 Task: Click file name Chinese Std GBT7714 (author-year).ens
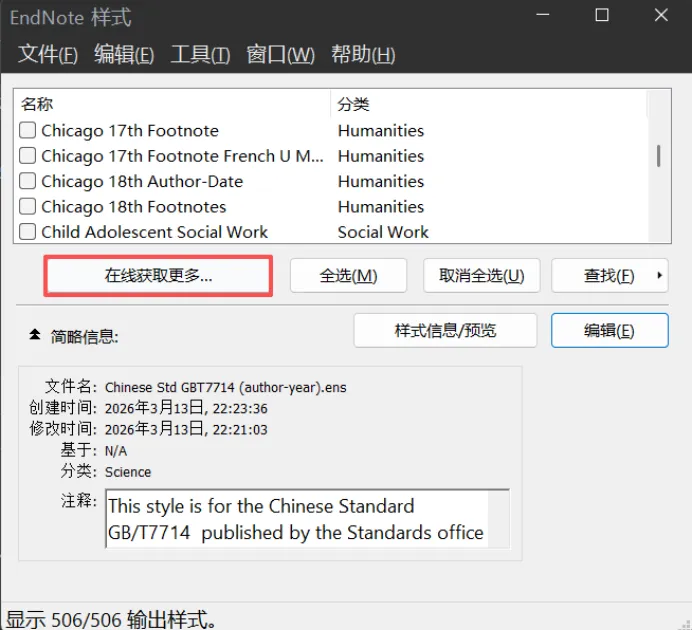226,387
